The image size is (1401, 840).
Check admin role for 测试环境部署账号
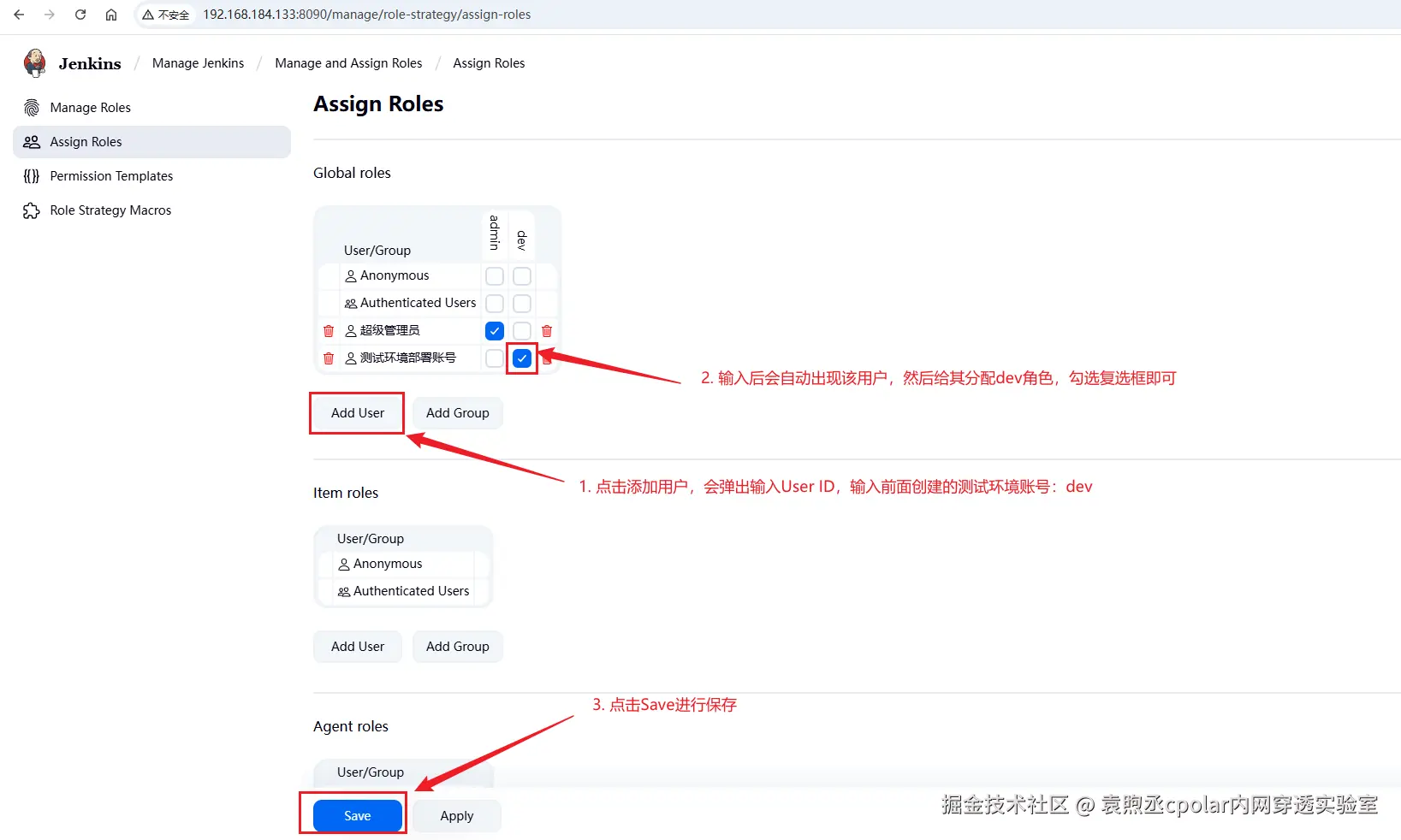coord(495,358)
